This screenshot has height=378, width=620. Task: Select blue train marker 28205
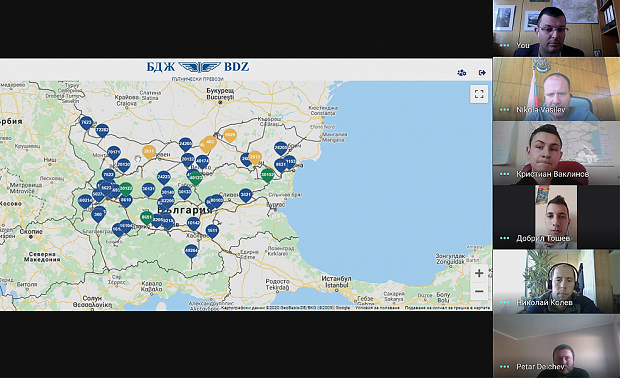[280, 149]
